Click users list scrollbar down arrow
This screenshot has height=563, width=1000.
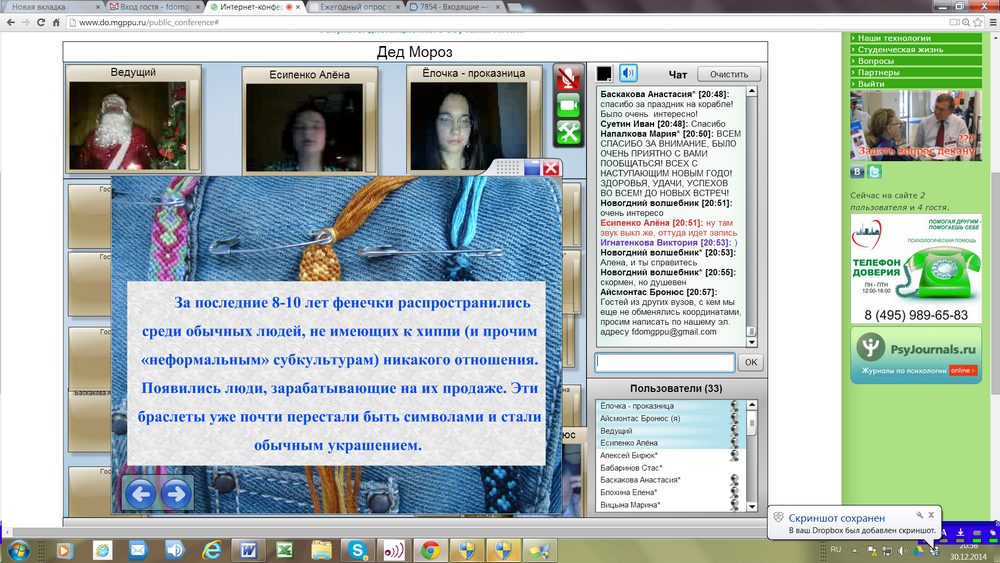click(752, 506)
